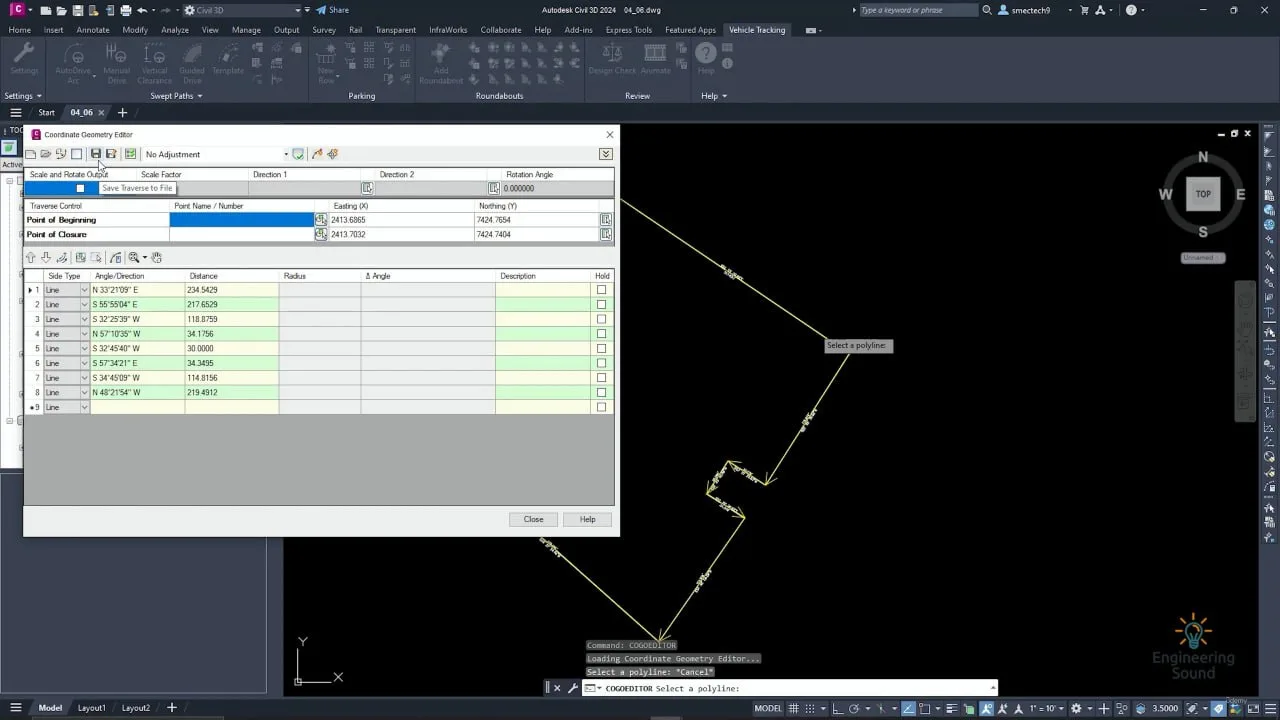1280x720 pixels.
Task: Click the 3.5000 value in status bar
Action: tap(1165, 708)
